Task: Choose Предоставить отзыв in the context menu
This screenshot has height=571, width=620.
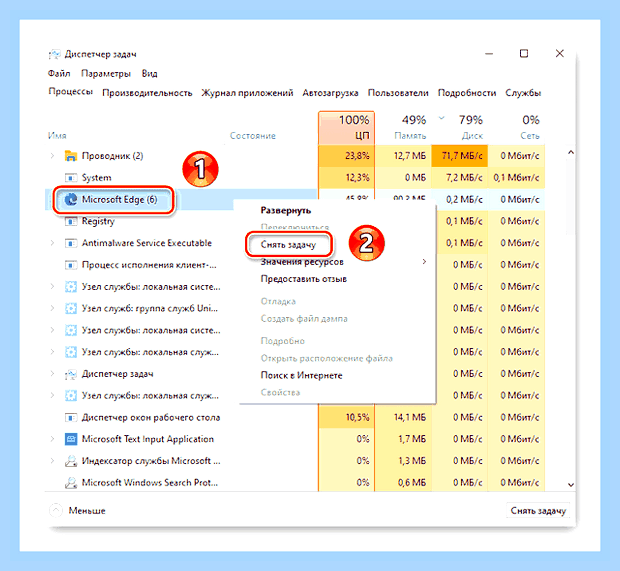Action: pos(304,279)
